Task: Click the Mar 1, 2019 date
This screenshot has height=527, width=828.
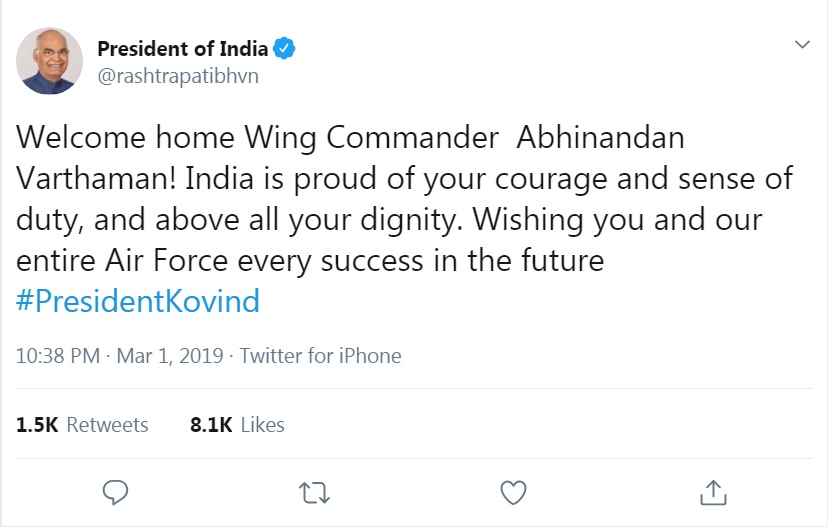Action: [x=170, y=356]
